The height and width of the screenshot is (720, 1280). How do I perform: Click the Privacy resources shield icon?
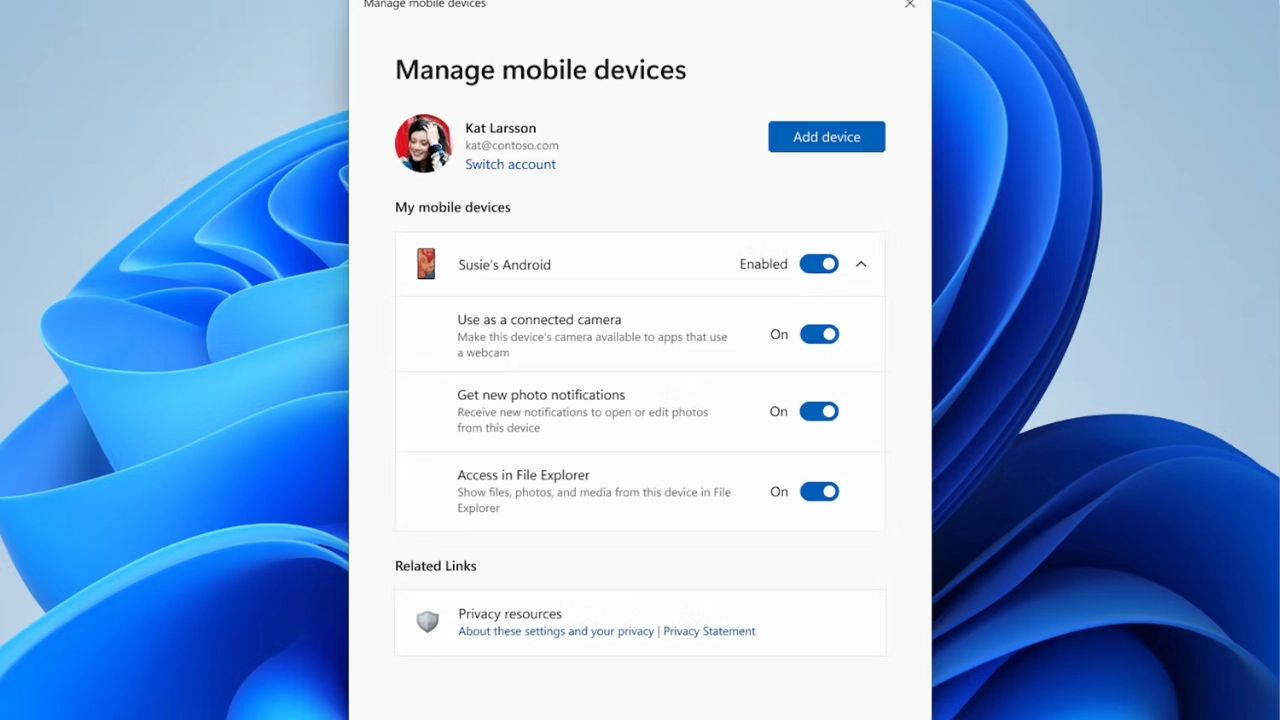click(427, 621)
